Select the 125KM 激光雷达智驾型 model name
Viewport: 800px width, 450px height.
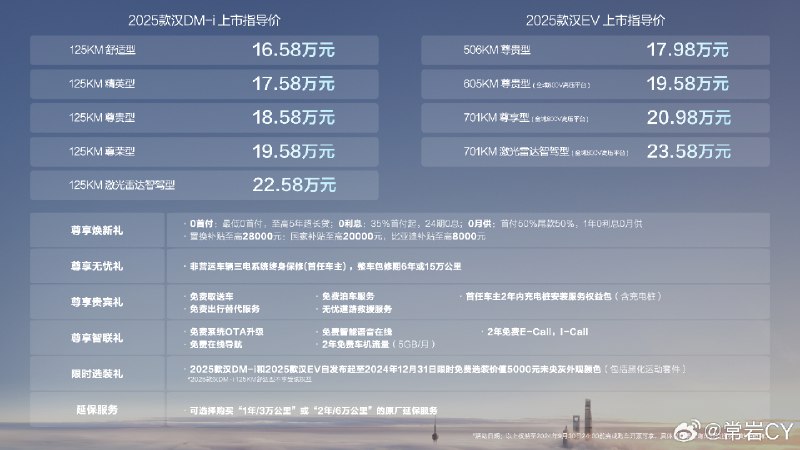point(122,185)
